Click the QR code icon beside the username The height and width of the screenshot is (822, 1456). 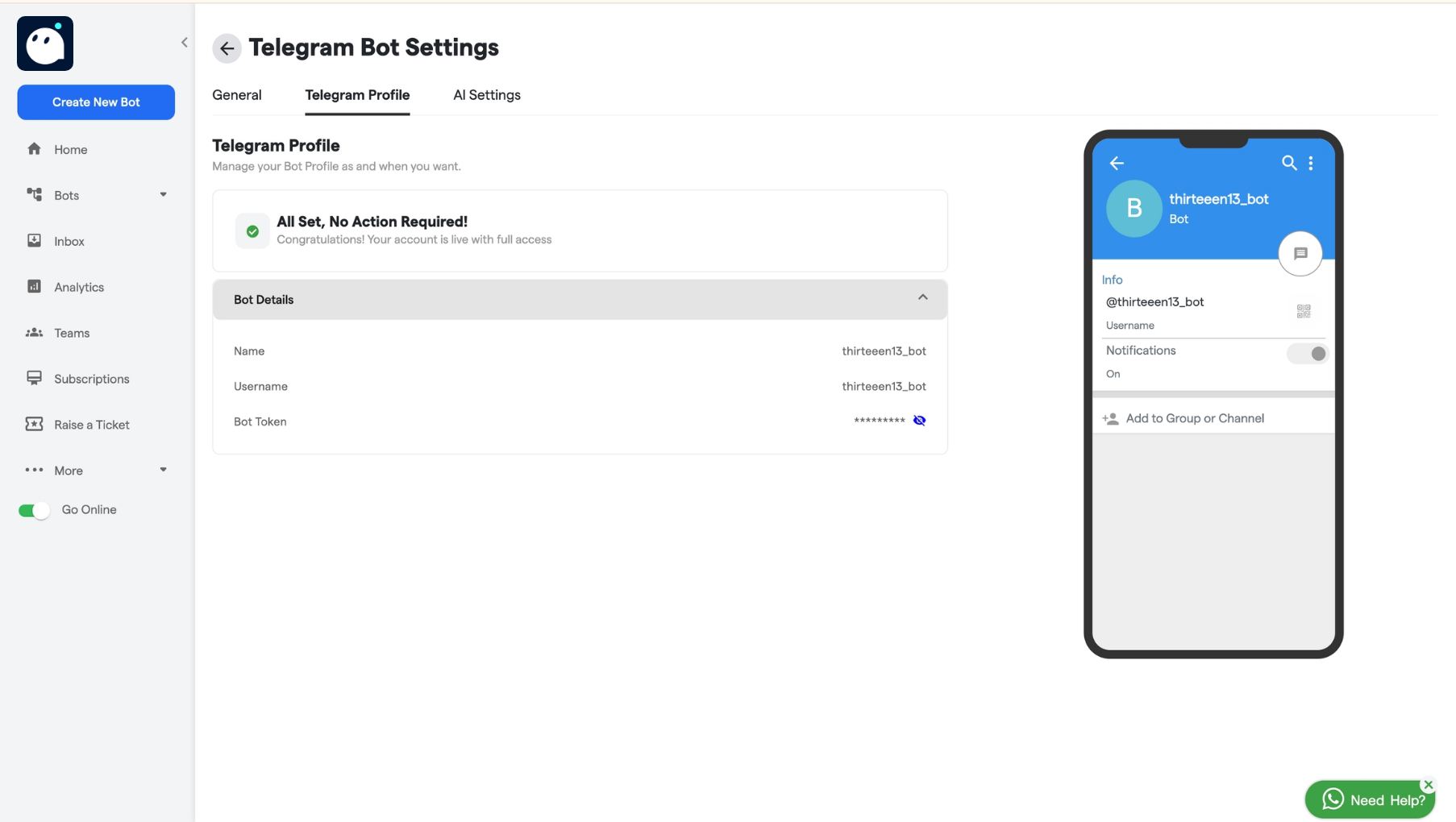tap(1304, 311)
